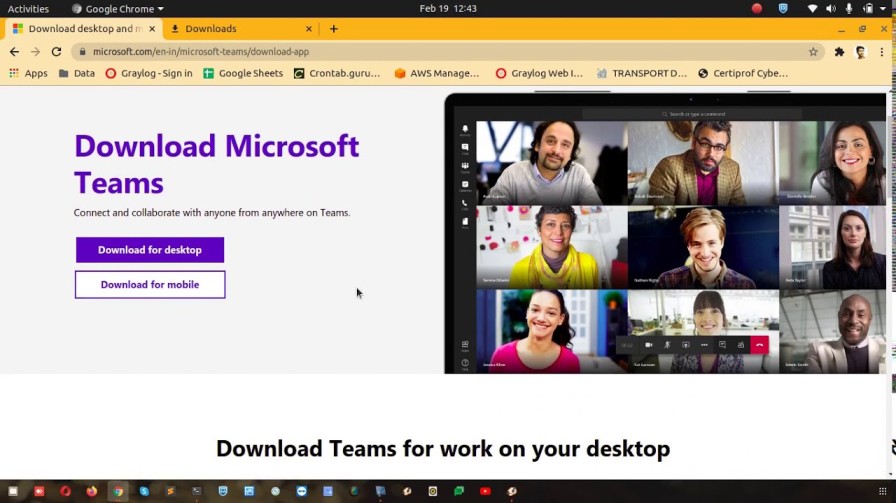
Task: Click the red recording indicator in top bar
Action: click(x=757, y=9)
